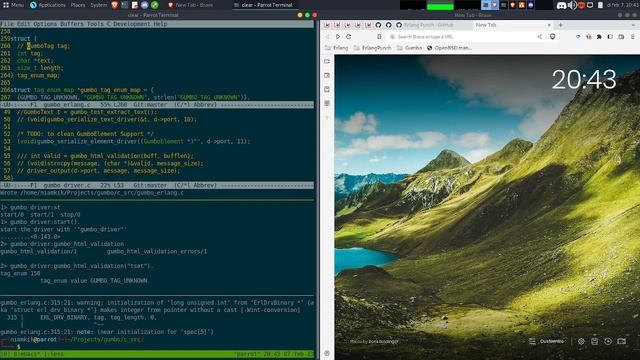Click the bookmark this page icon
This screenshot has width=640, height=360.
coord(379,37)
